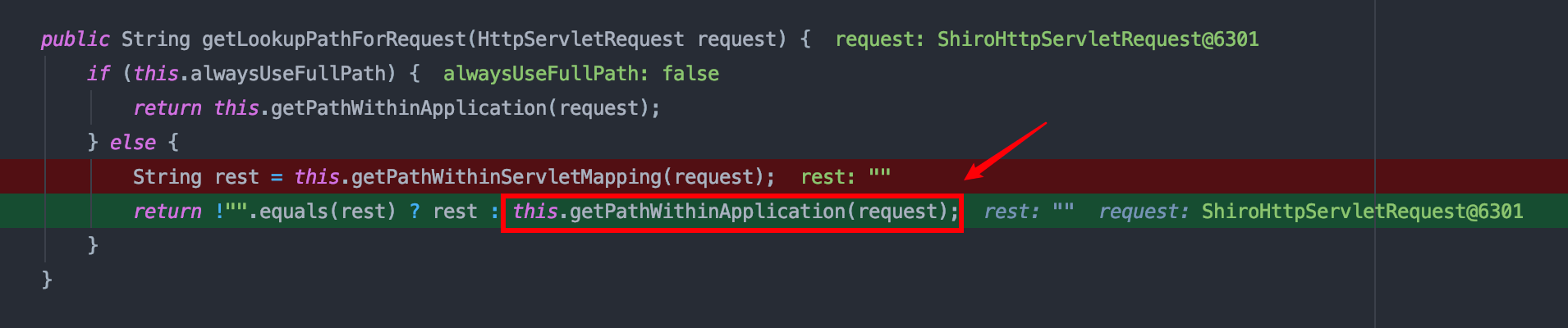1568x328 pixels.
Task: Click ShiroHttpServletRequest@6301 hint on the green line
Action: (1362, 212)
